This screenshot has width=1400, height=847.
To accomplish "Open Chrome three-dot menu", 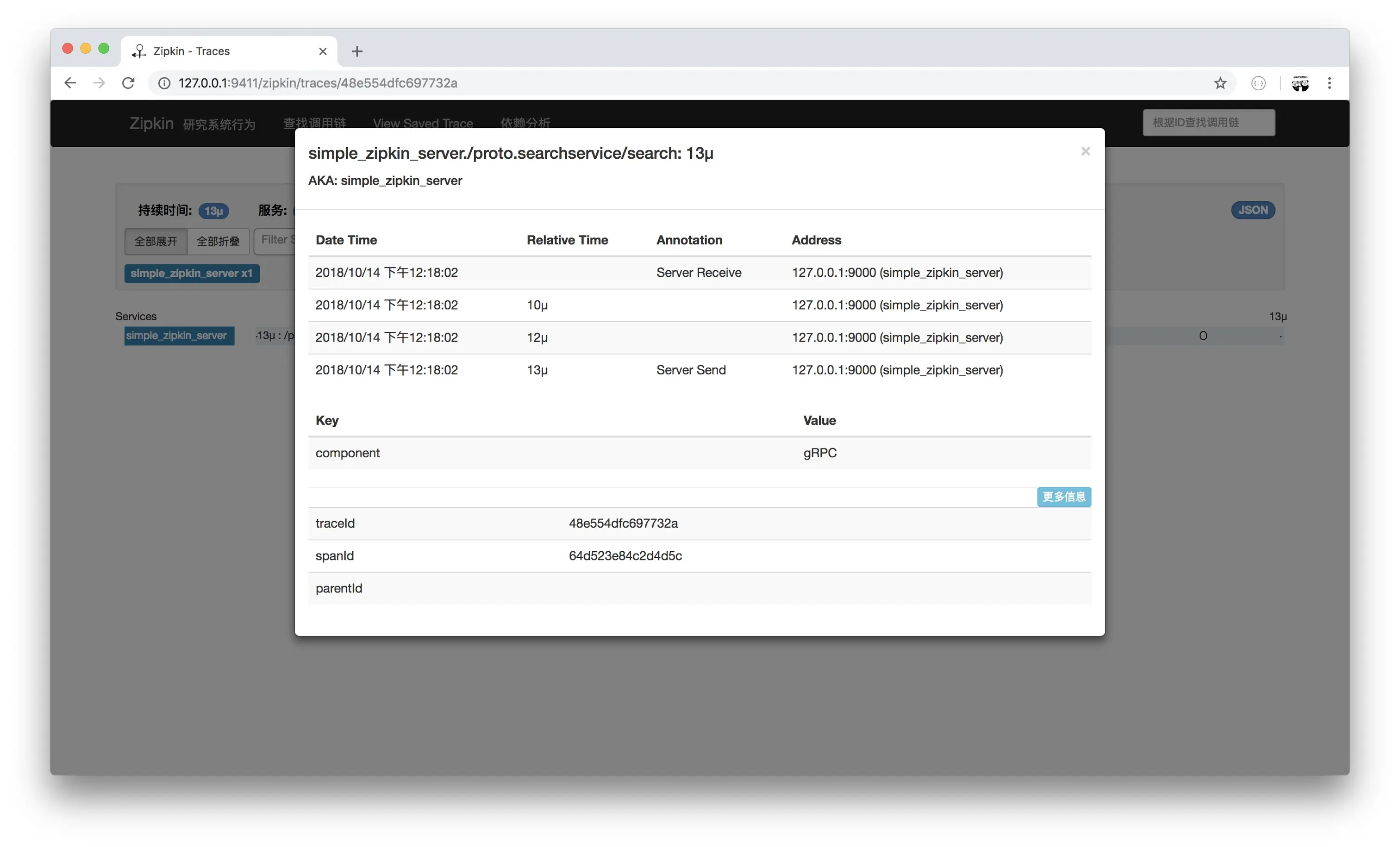I will [x=1329, y=83].
